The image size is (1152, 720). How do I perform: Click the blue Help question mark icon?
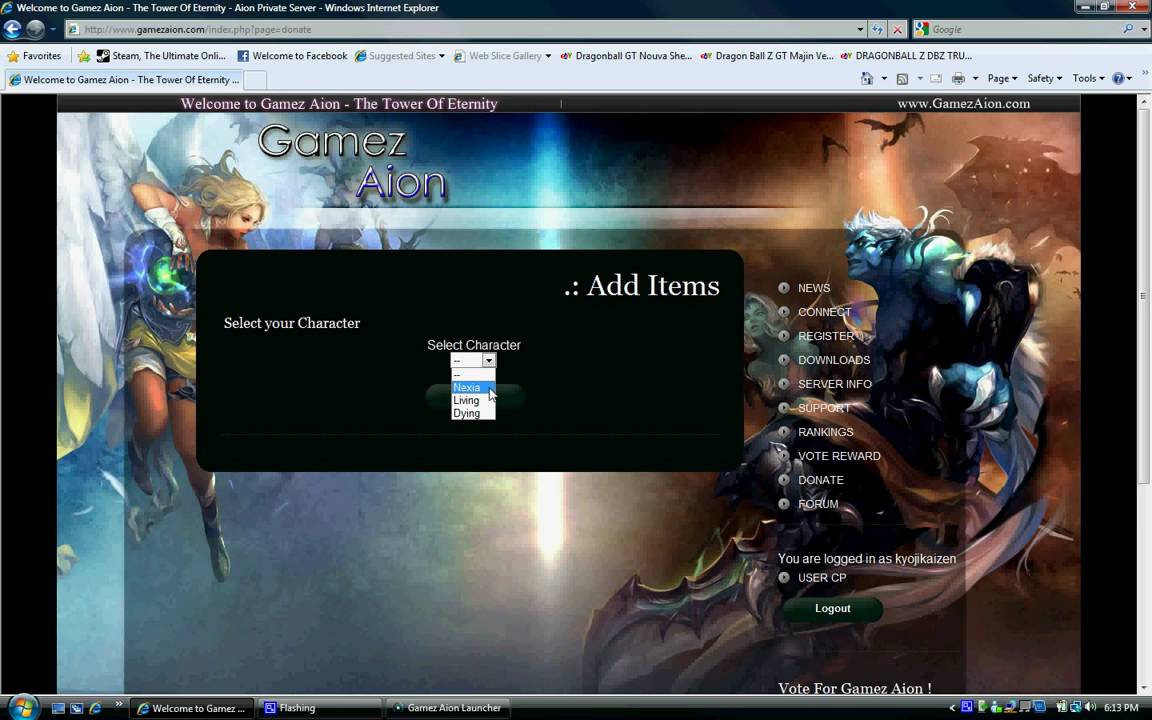click(1118, 79)
